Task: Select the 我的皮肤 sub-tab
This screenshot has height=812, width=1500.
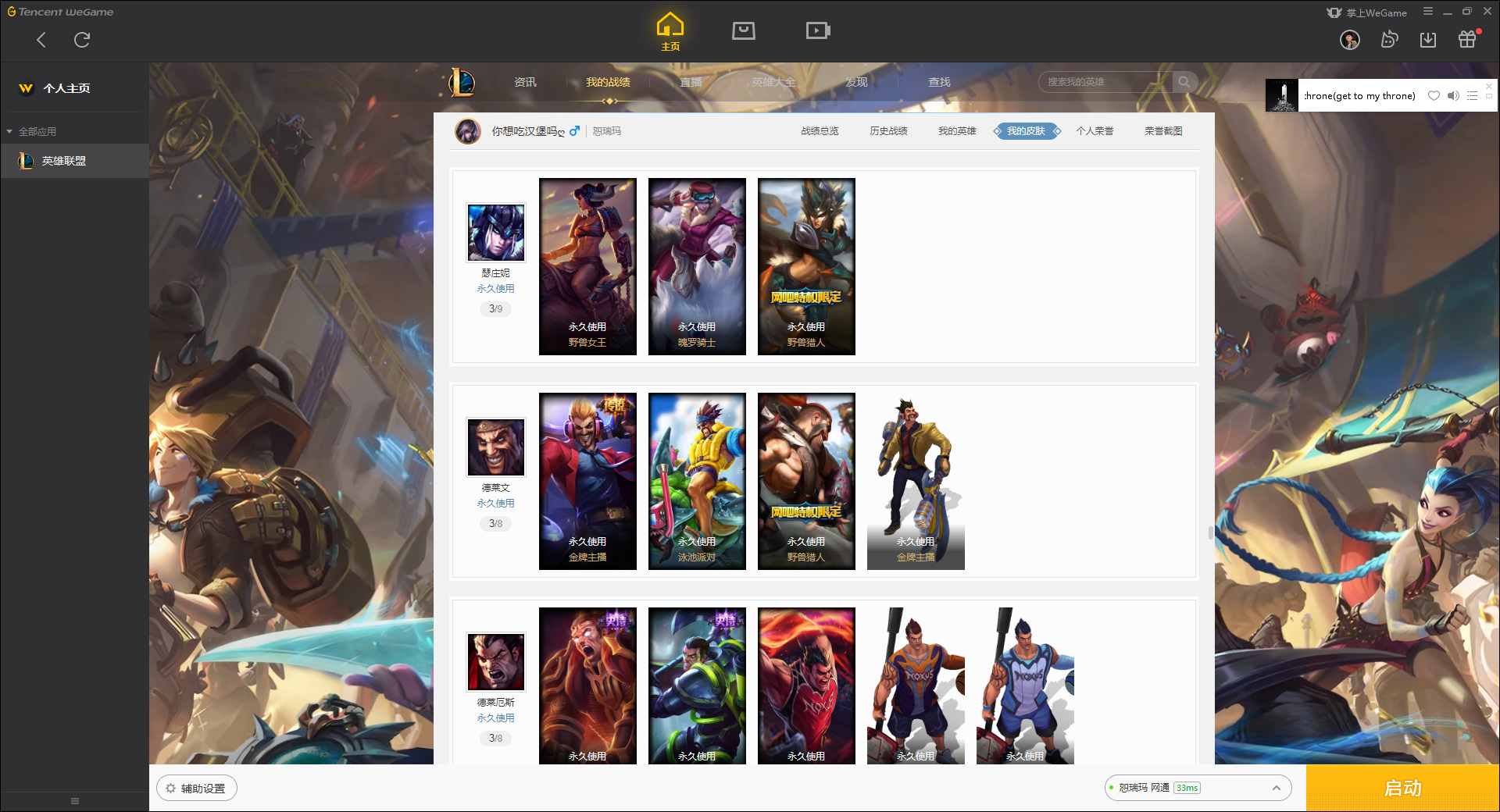Action: 1027,131
